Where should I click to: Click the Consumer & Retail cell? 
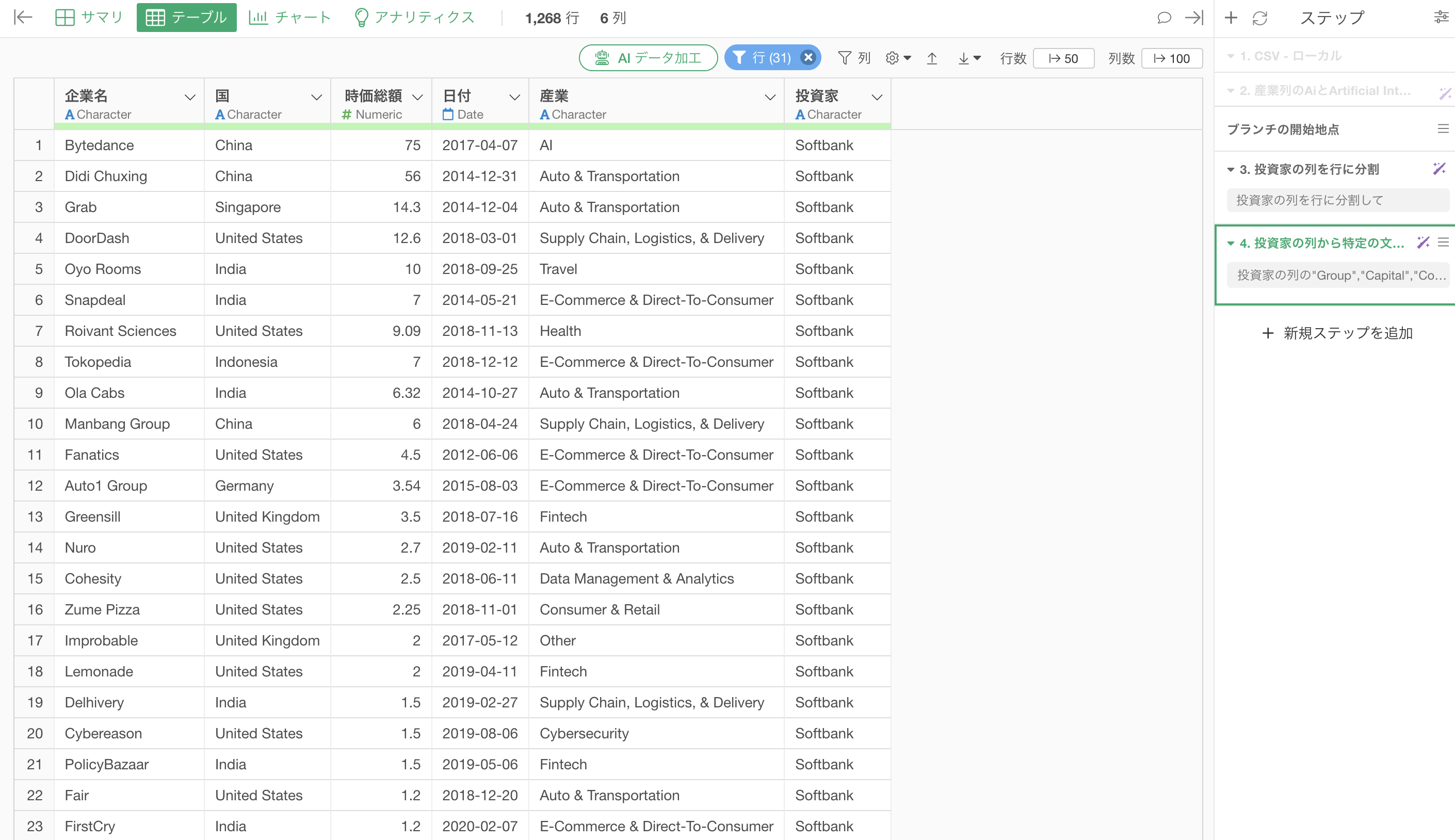pyautogui.click(x=656, y=610)
